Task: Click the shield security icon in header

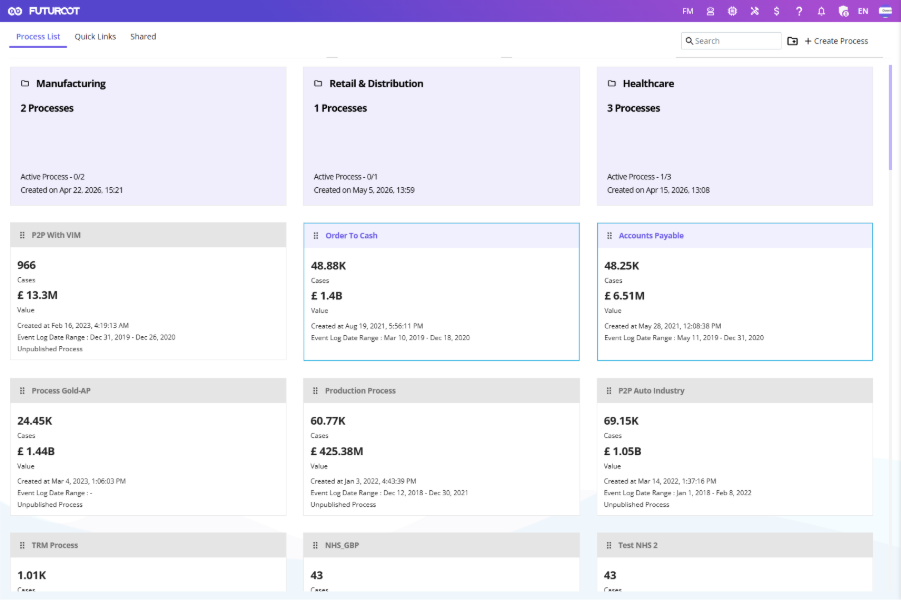Action: 843,11
